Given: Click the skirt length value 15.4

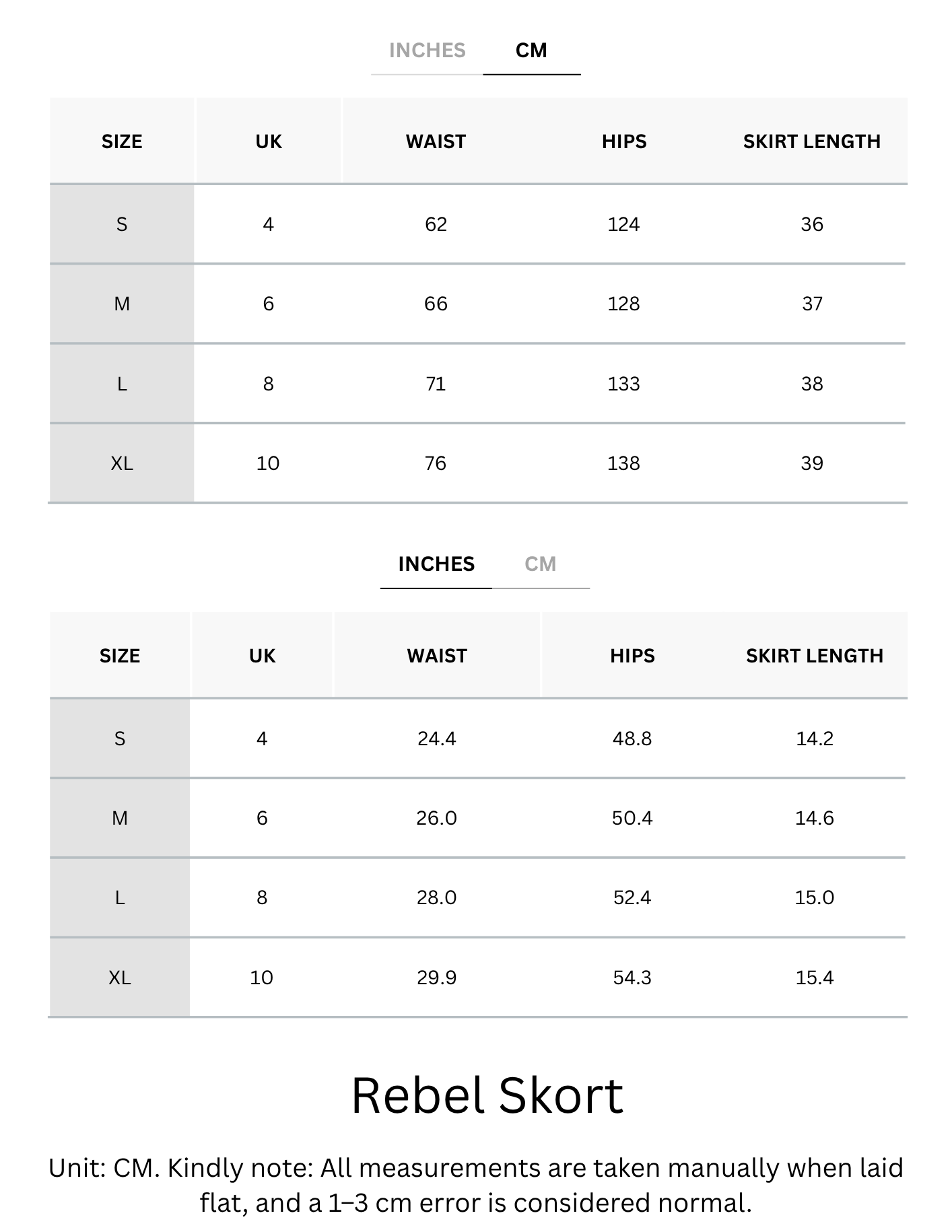Looking at the screenshot, I should pos(815,978).
